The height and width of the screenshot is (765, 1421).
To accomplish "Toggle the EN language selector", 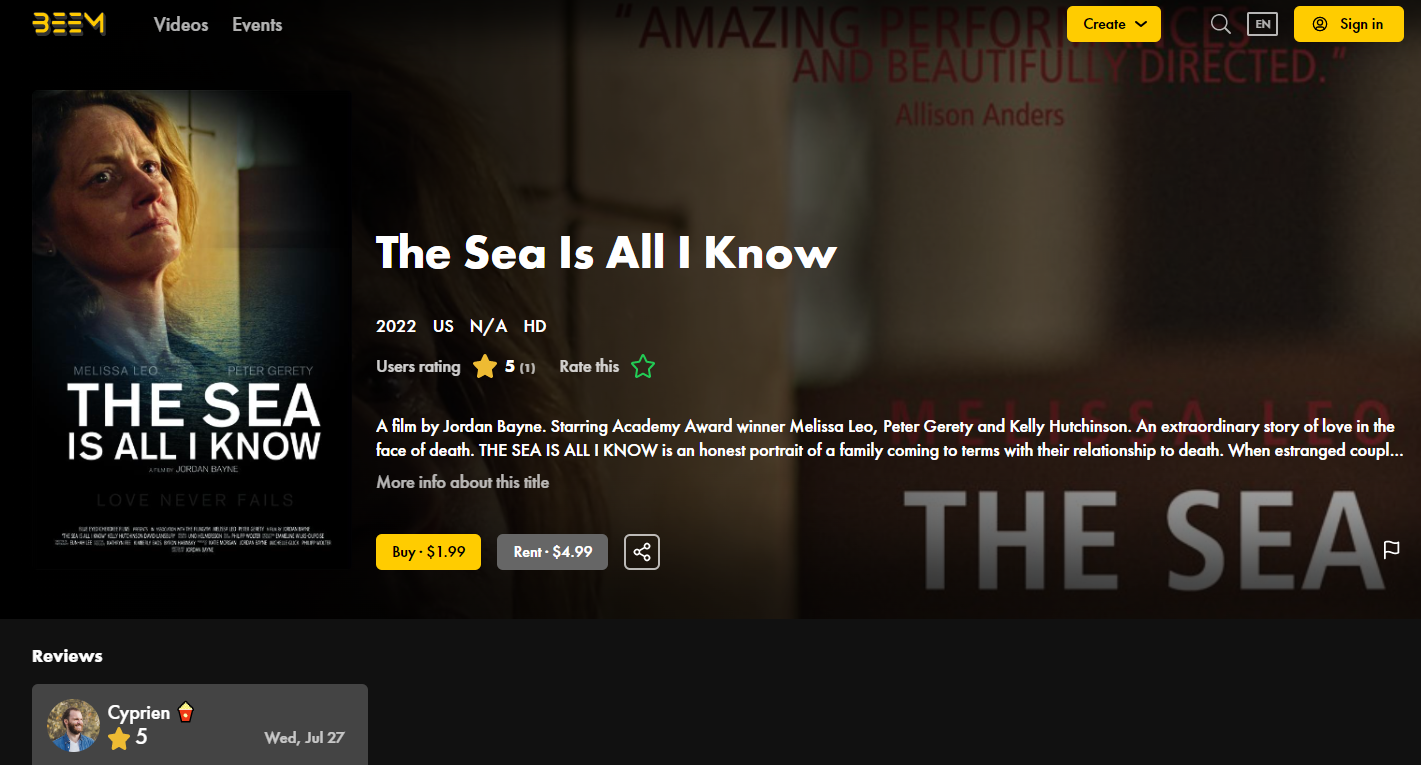I will pyautogui.click(x=1262, y=24).
